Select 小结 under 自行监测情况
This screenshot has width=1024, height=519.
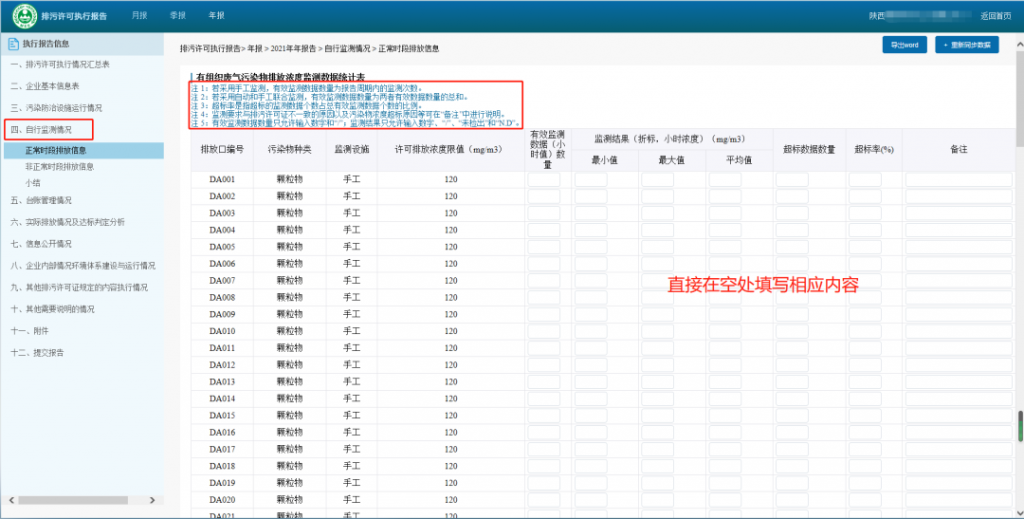coord(33,183)
